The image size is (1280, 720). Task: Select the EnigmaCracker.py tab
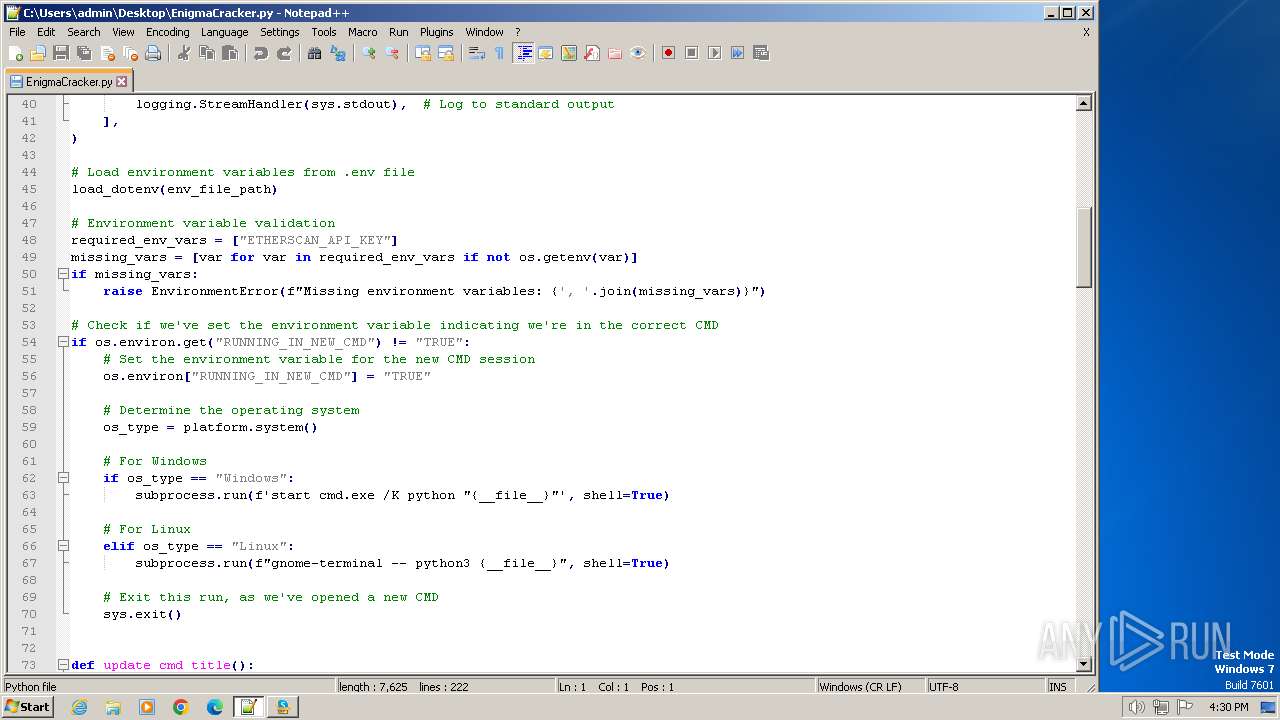(x=68, y=82)
